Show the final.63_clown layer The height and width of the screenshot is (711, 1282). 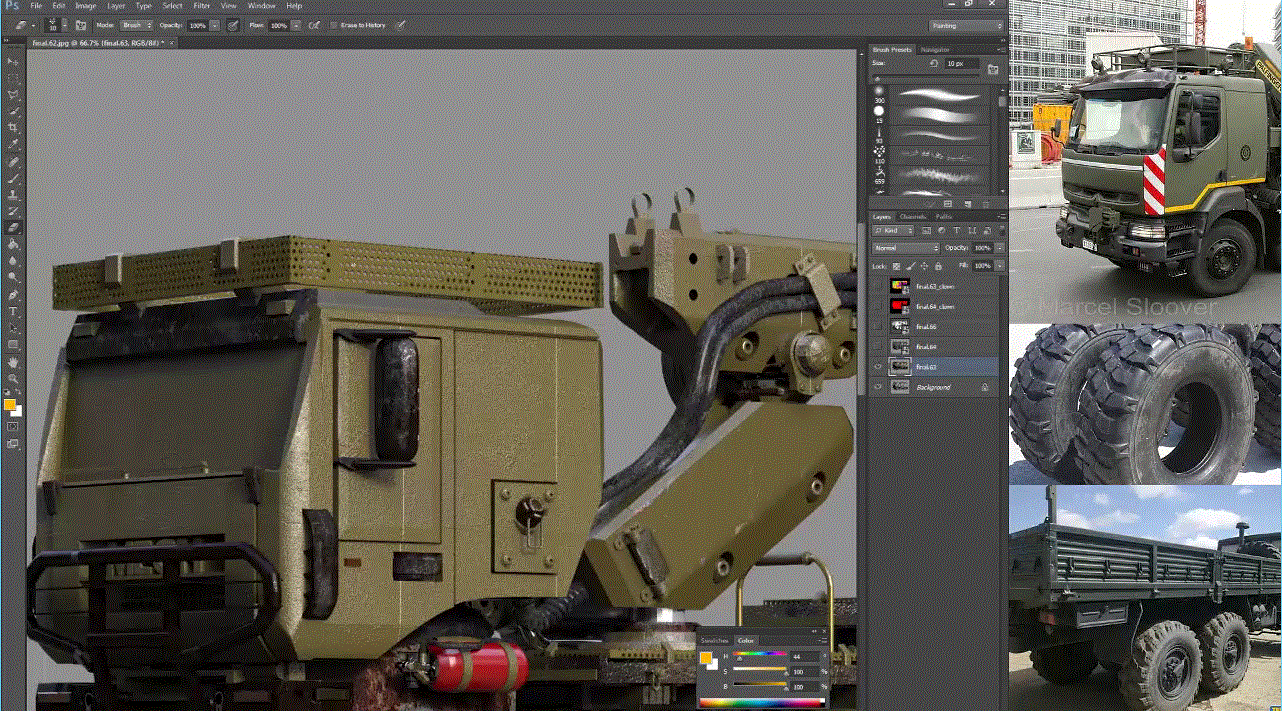point(878,287)
